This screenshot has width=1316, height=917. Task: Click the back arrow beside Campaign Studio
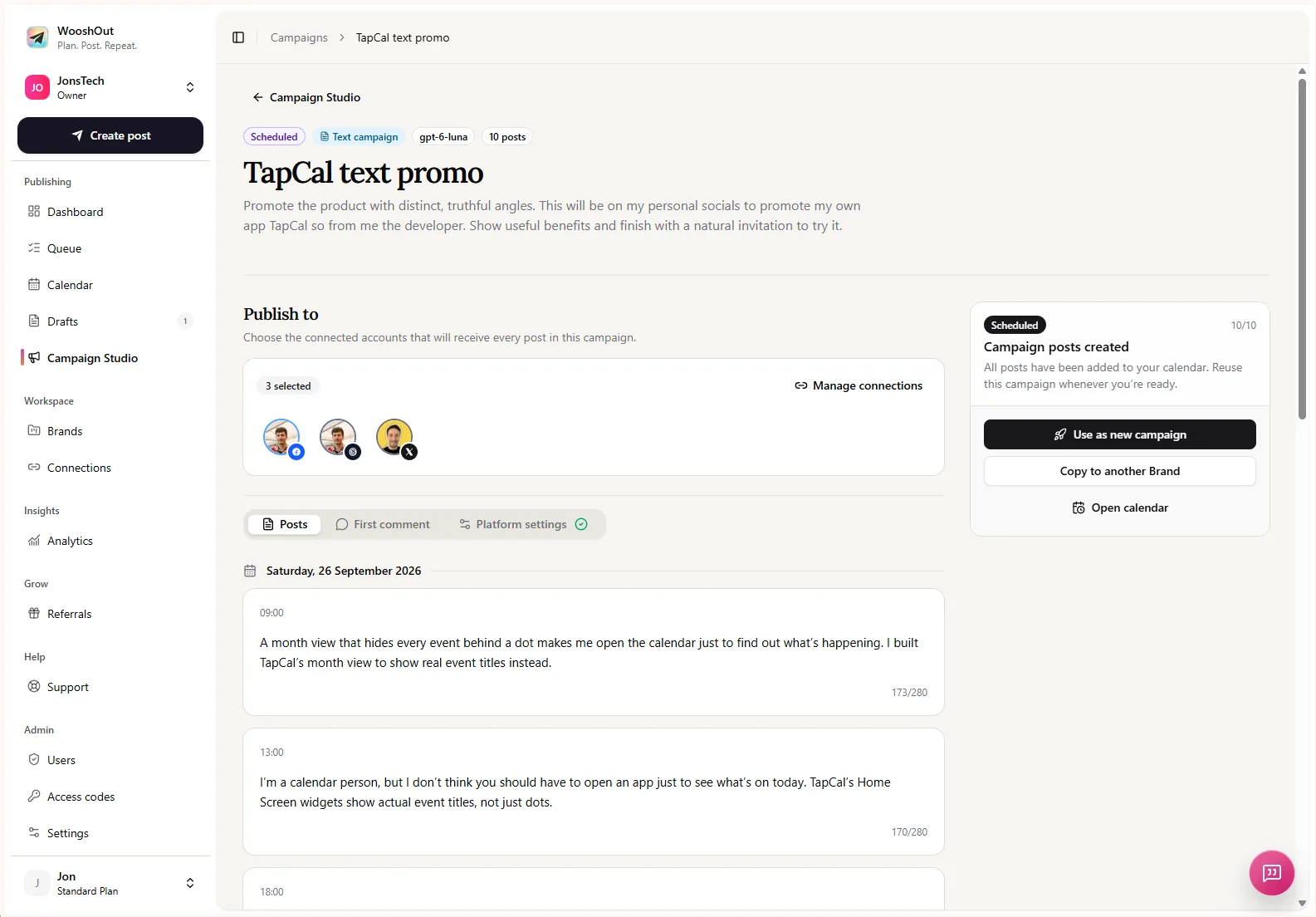pos(257,97)
